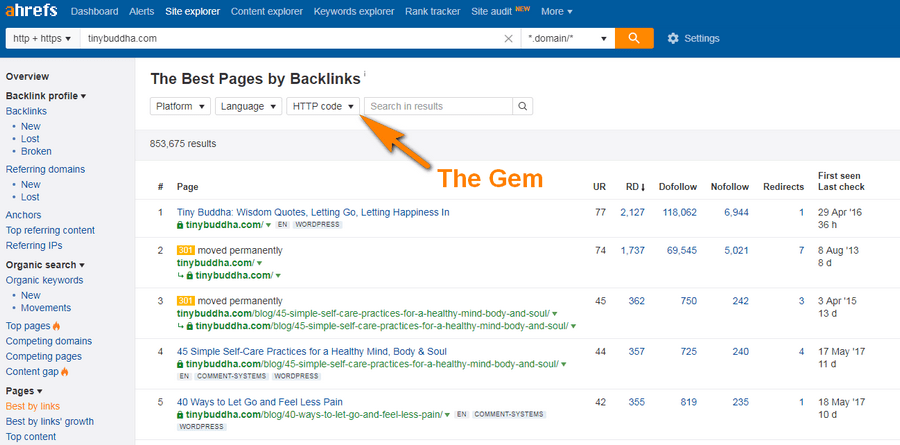Open Referring domains in the sidebar
This screenshot has height=445, width=900.
[x=45, y=169]
